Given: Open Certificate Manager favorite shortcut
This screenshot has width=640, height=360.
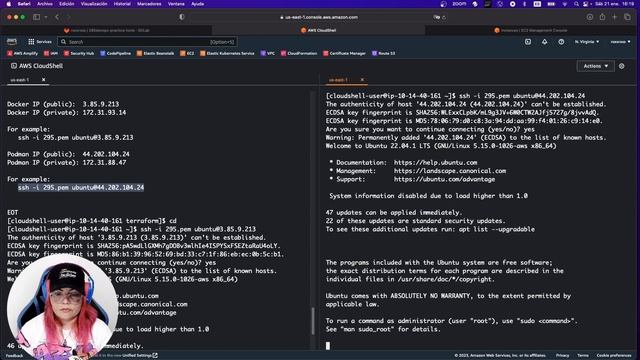Looking at the screenshot, I should pos(344,53).
